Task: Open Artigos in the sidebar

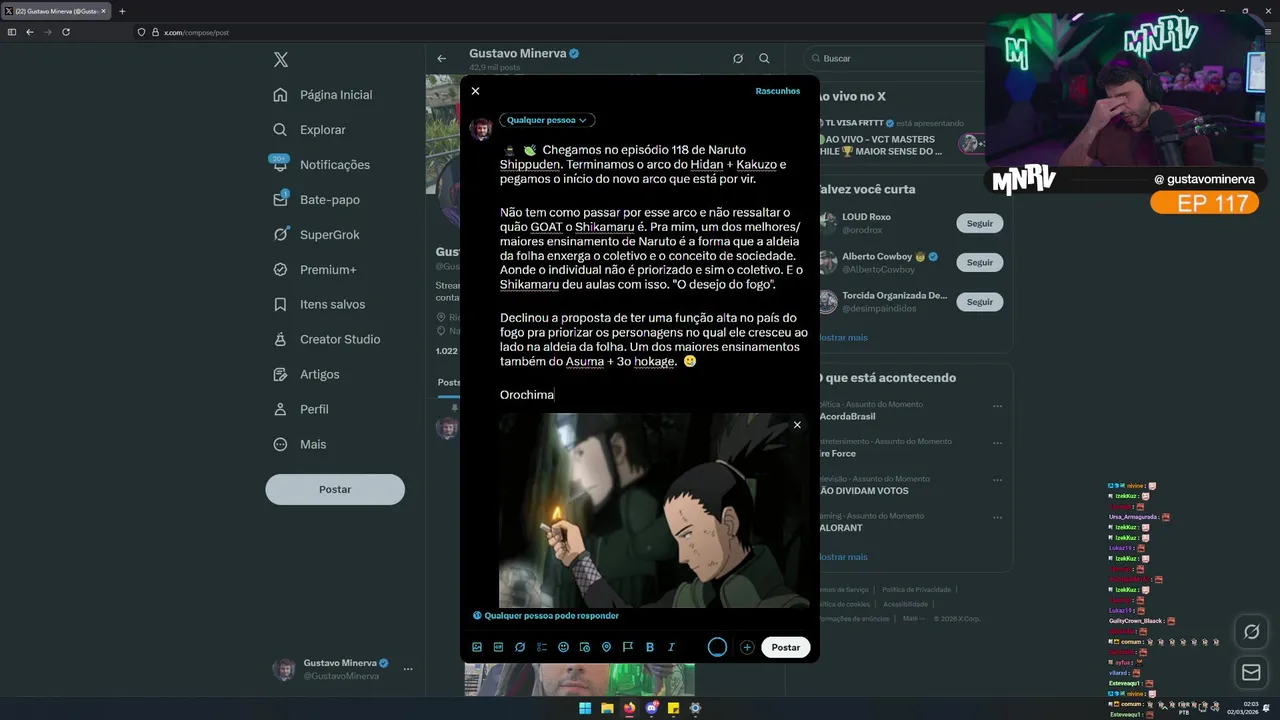Action: 306,374
